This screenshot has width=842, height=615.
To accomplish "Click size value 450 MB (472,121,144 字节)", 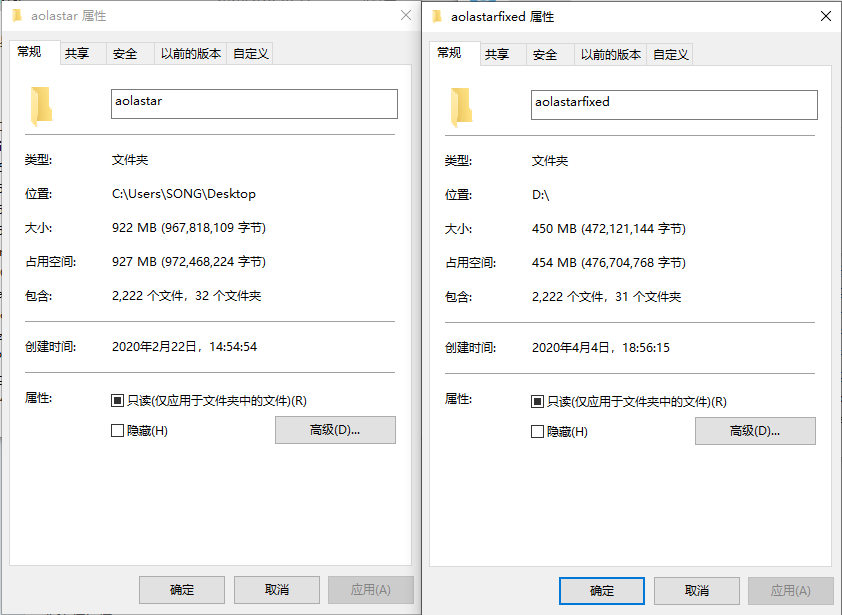I will click(608, 229).
